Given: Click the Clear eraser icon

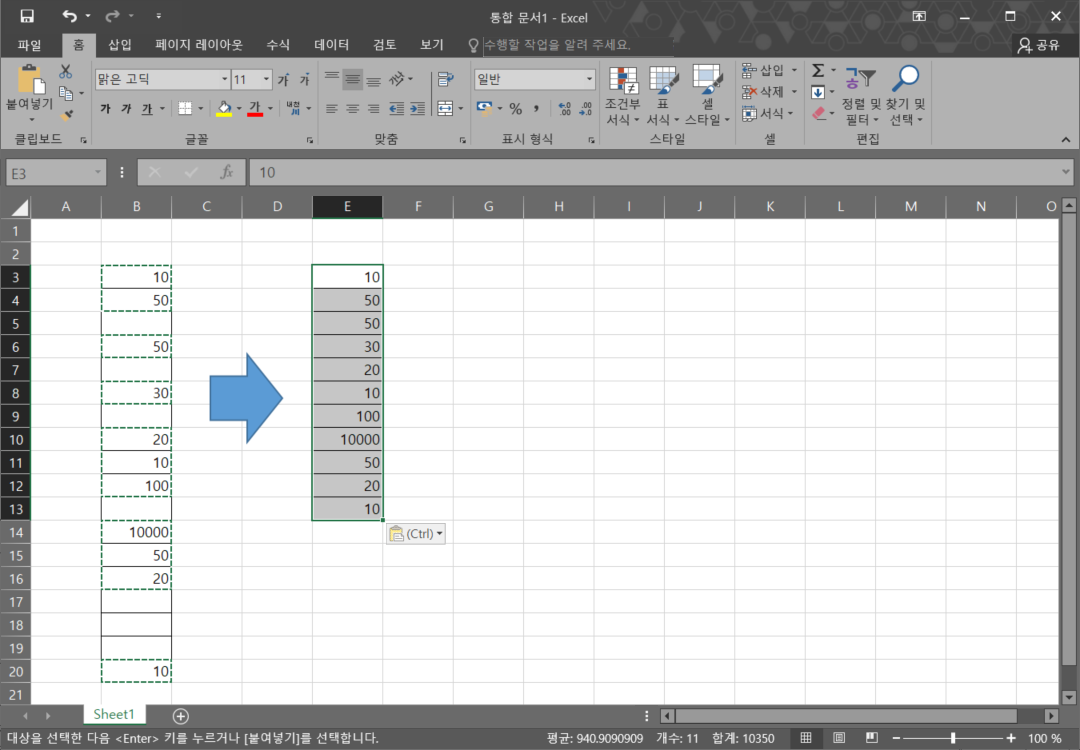Looking at the screenshot, I should [x=818, y=114].
